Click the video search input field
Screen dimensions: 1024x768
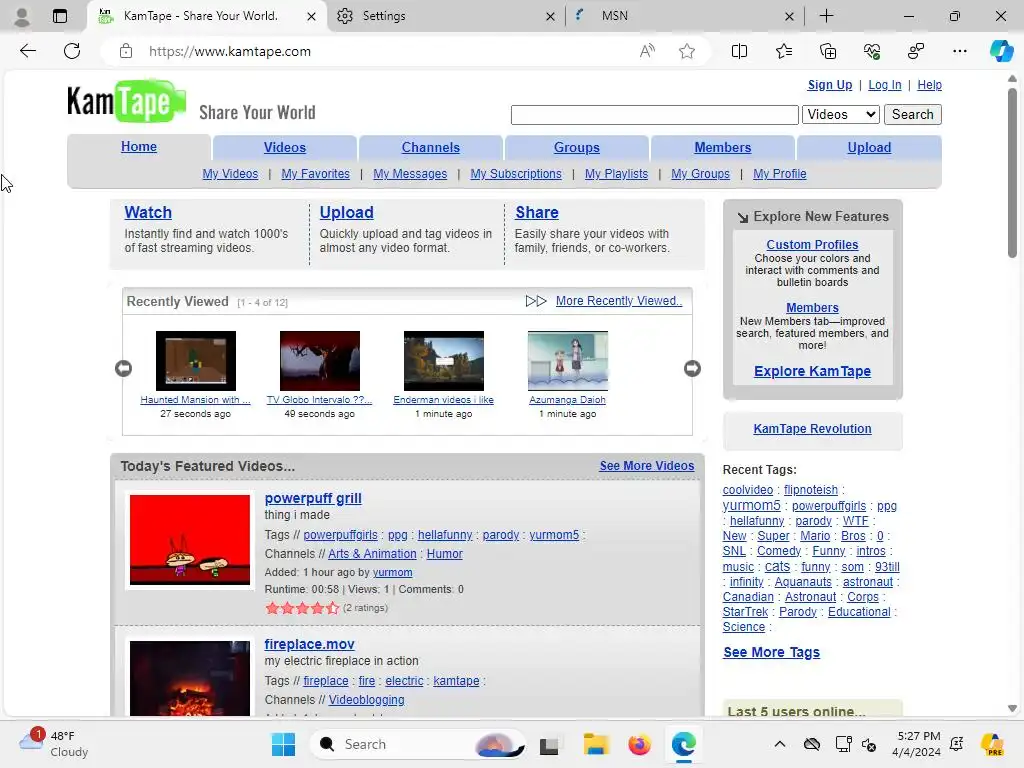[x=654, y=115]
